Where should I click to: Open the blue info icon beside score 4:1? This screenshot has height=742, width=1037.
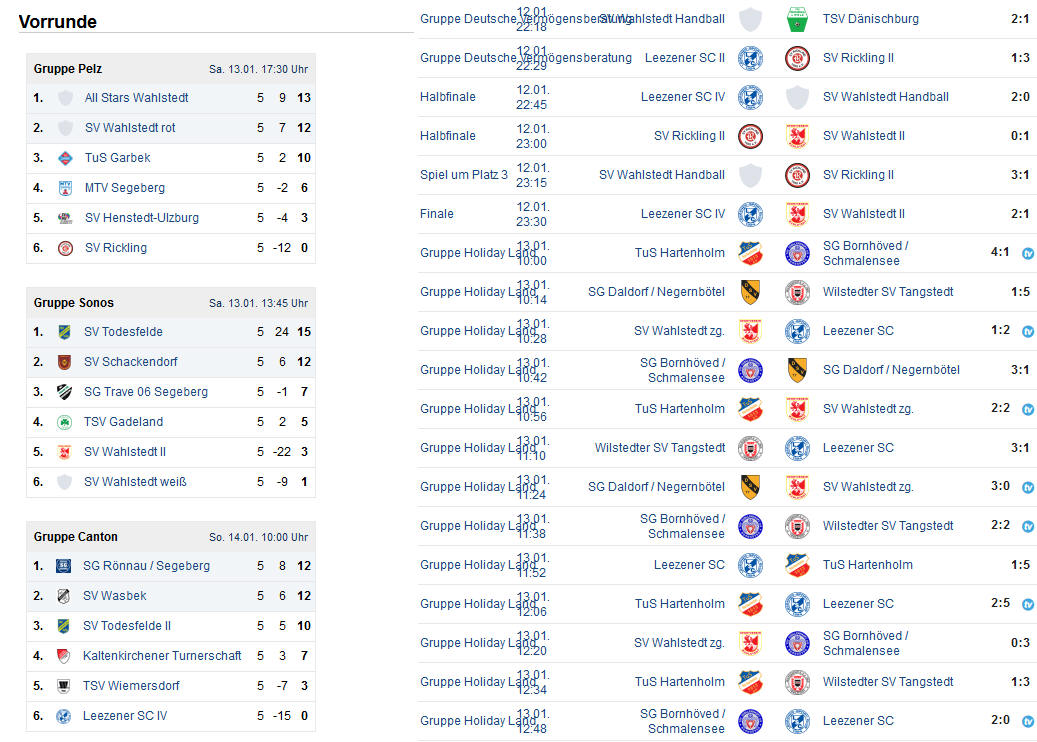click(1028, 253)
